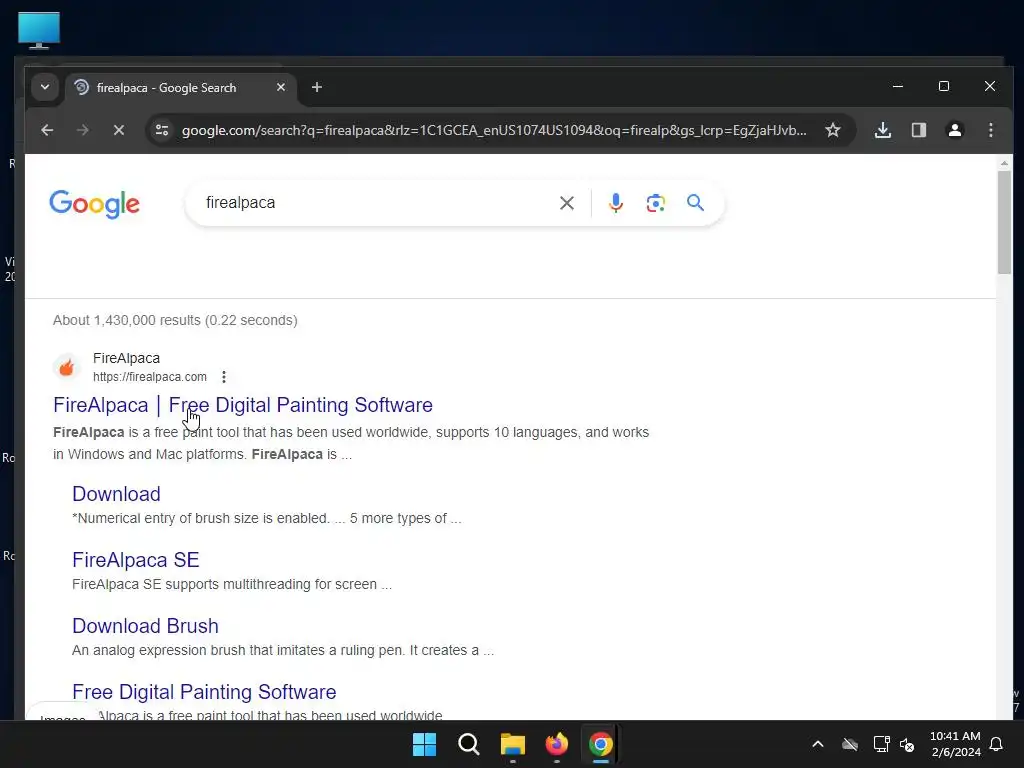This screenshot has width=1024, height=768.
Task: Open FireAlpaca | Free Digital Painting Software
Action: (x=243, y=405)
